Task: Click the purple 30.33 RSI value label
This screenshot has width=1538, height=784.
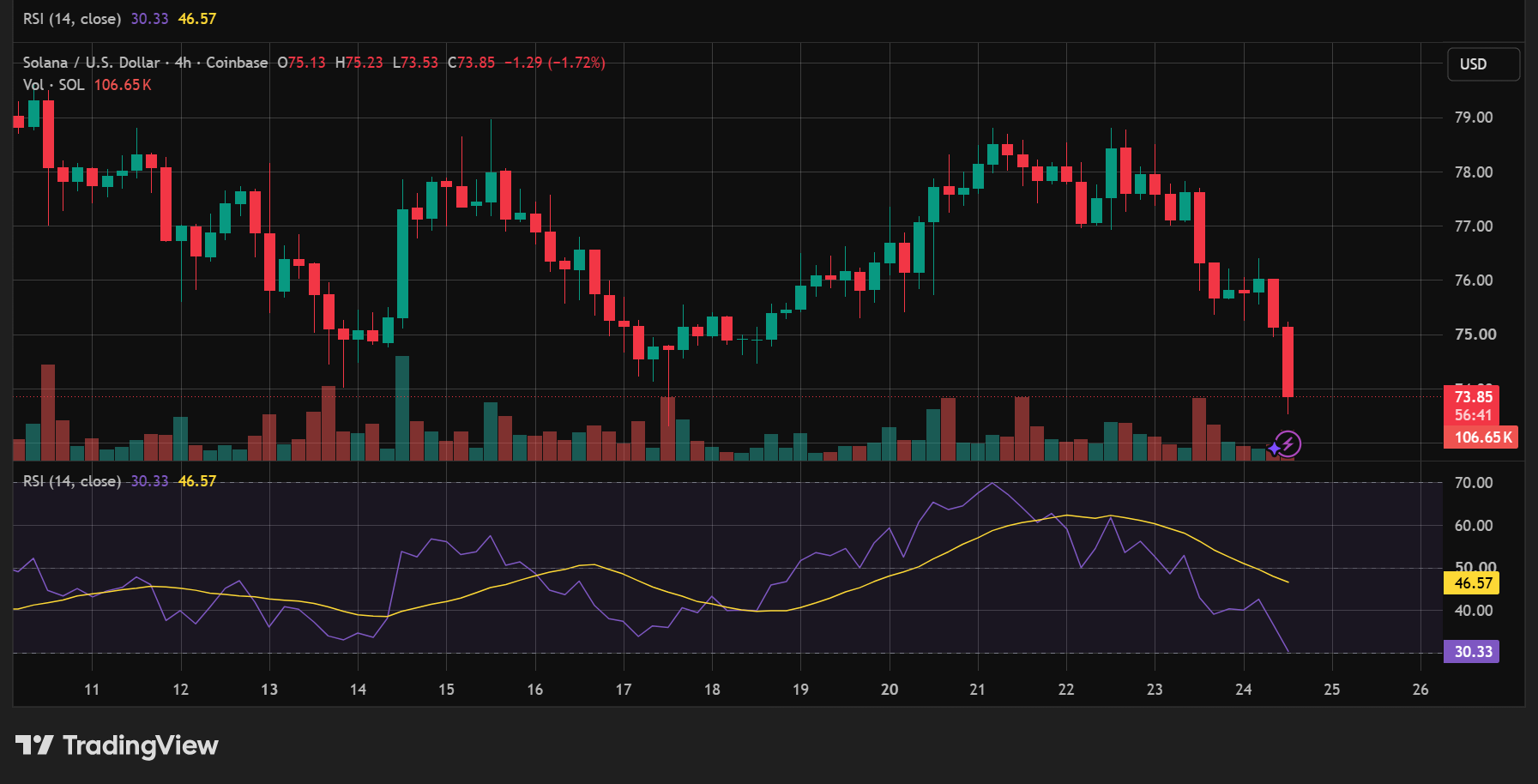Action: pyautogui.click(x=1472, y=652)
